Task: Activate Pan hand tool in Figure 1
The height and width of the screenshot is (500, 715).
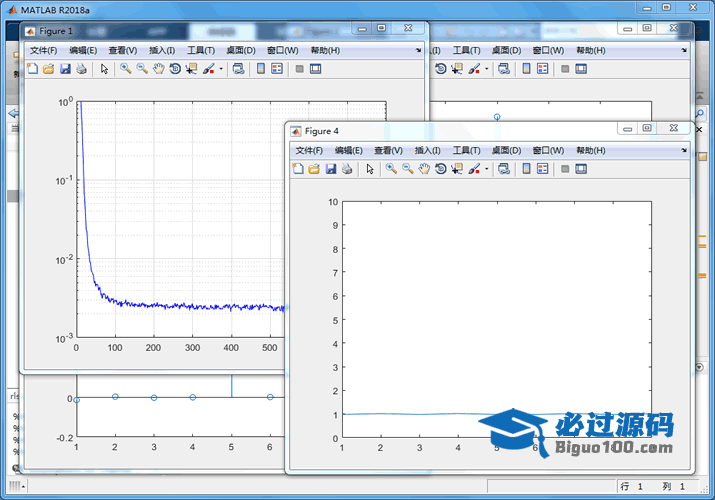Action: click(x=159, y=69)
